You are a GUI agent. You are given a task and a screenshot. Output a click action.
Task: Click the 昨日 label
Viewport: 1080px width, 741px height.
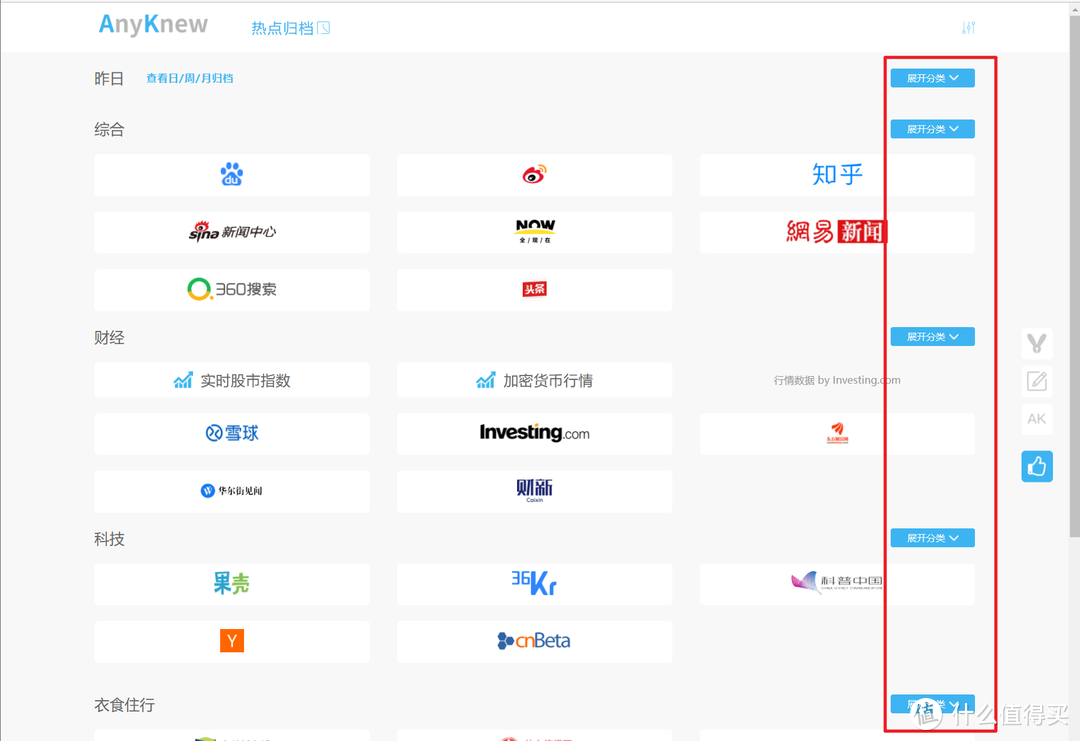(110, 79)
